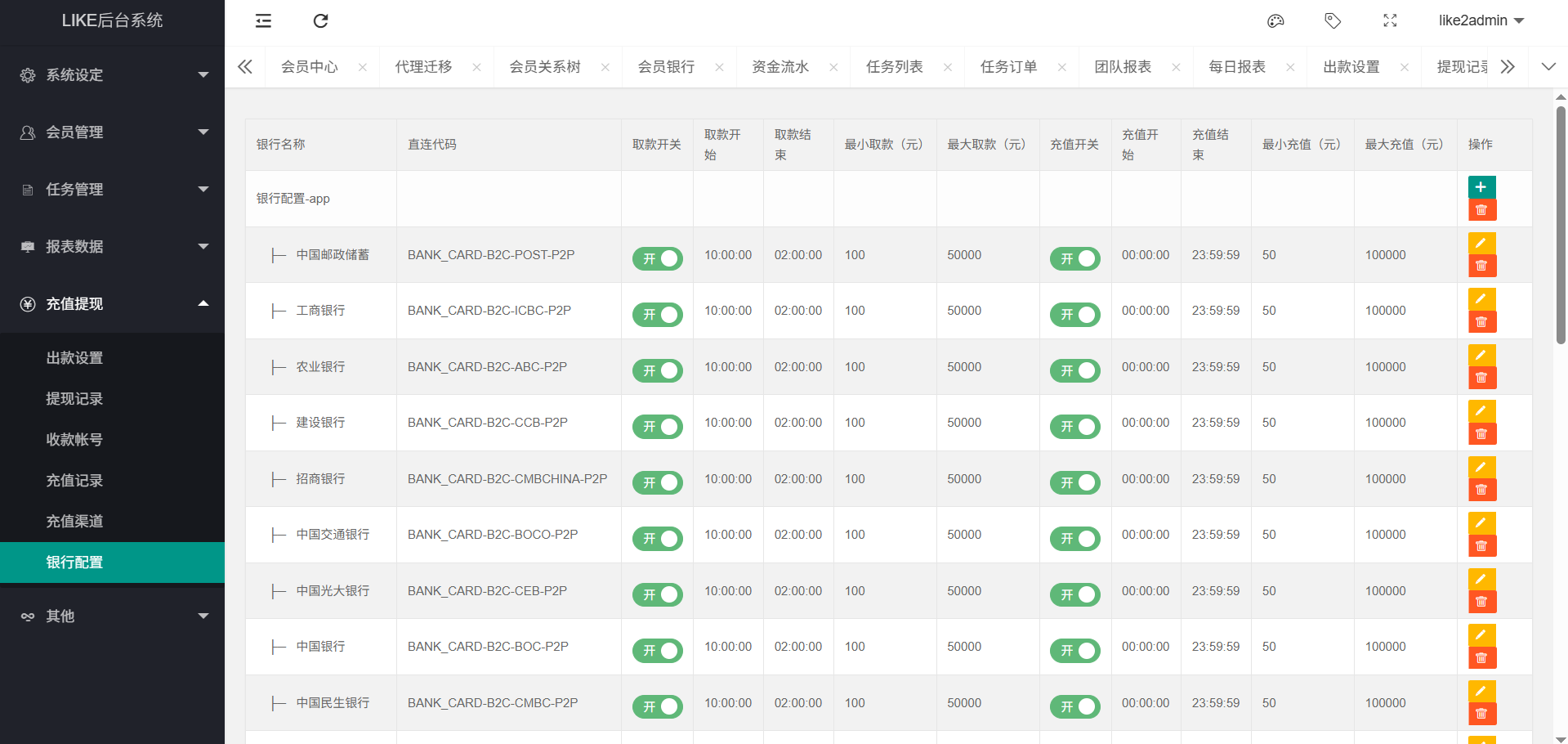Edit the 工商银行 row
The image size is (1568, 744).
tap(1481, 299)
